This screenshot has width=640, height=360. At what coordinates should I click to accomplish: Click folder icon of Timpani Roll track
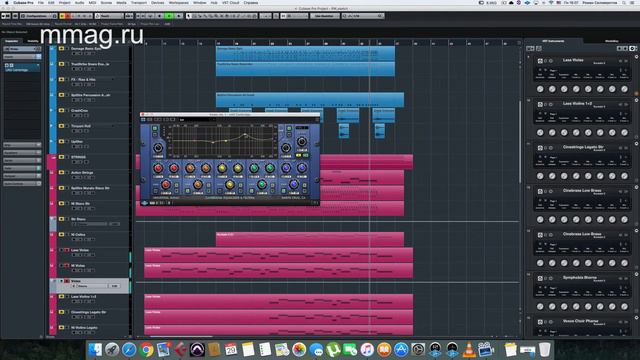[x=62, y=126]
